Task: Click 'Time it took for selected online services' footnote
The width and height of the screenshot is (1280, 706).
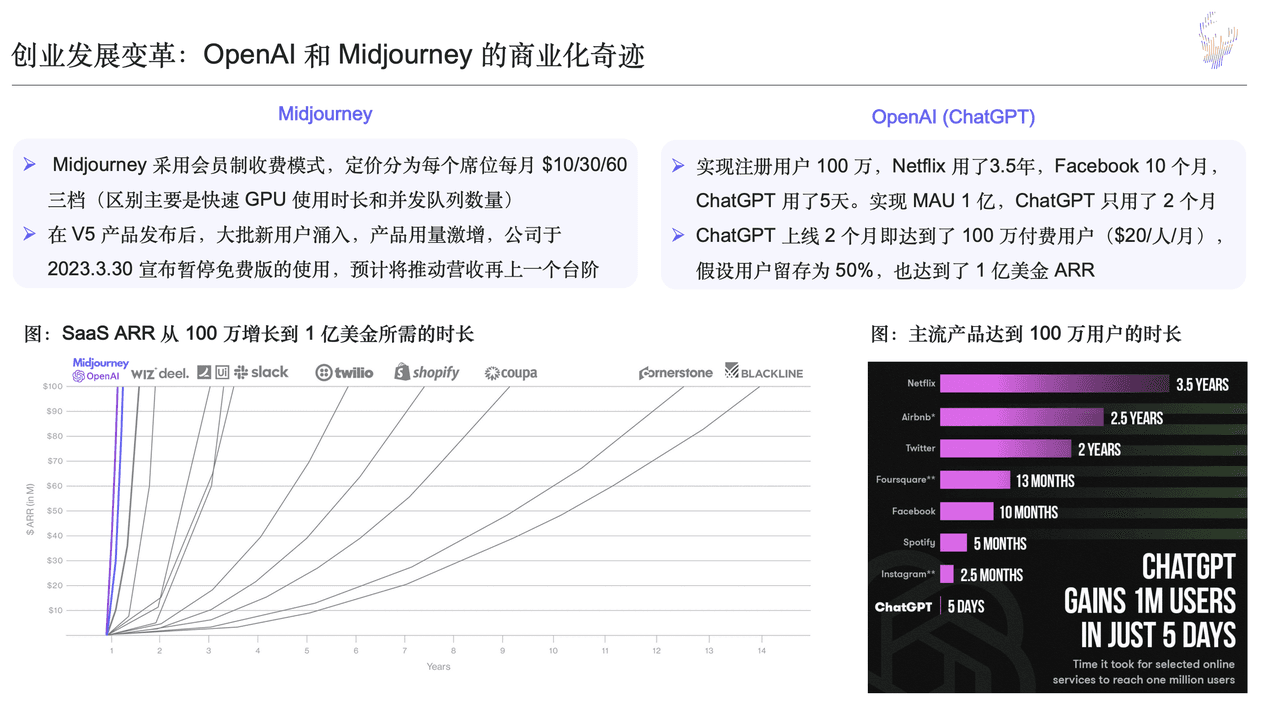Action: tap(1144, 672)
